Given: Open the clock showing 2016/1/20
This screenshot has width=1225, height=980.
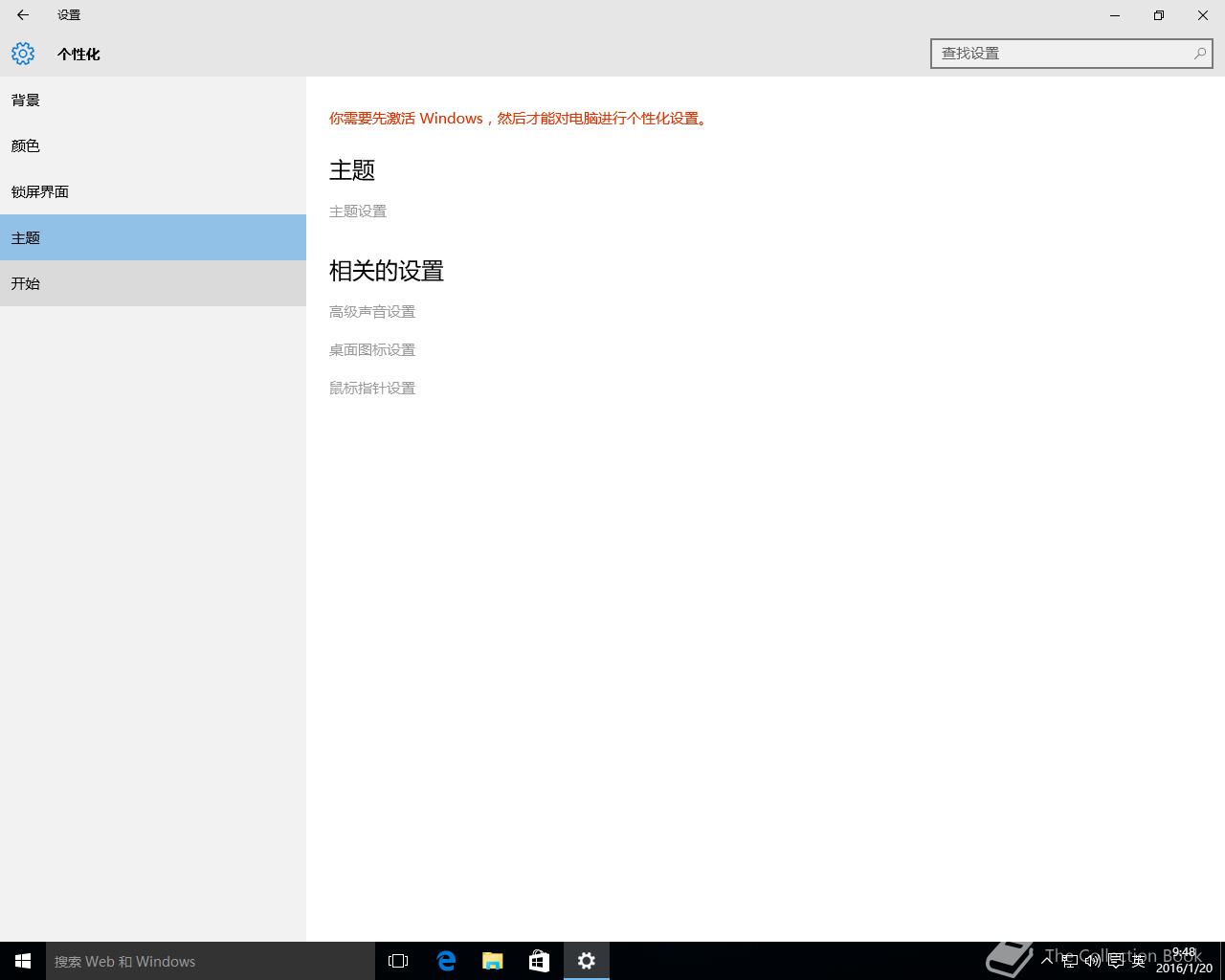Looking at the screenshot, I should pos(1184,961).
